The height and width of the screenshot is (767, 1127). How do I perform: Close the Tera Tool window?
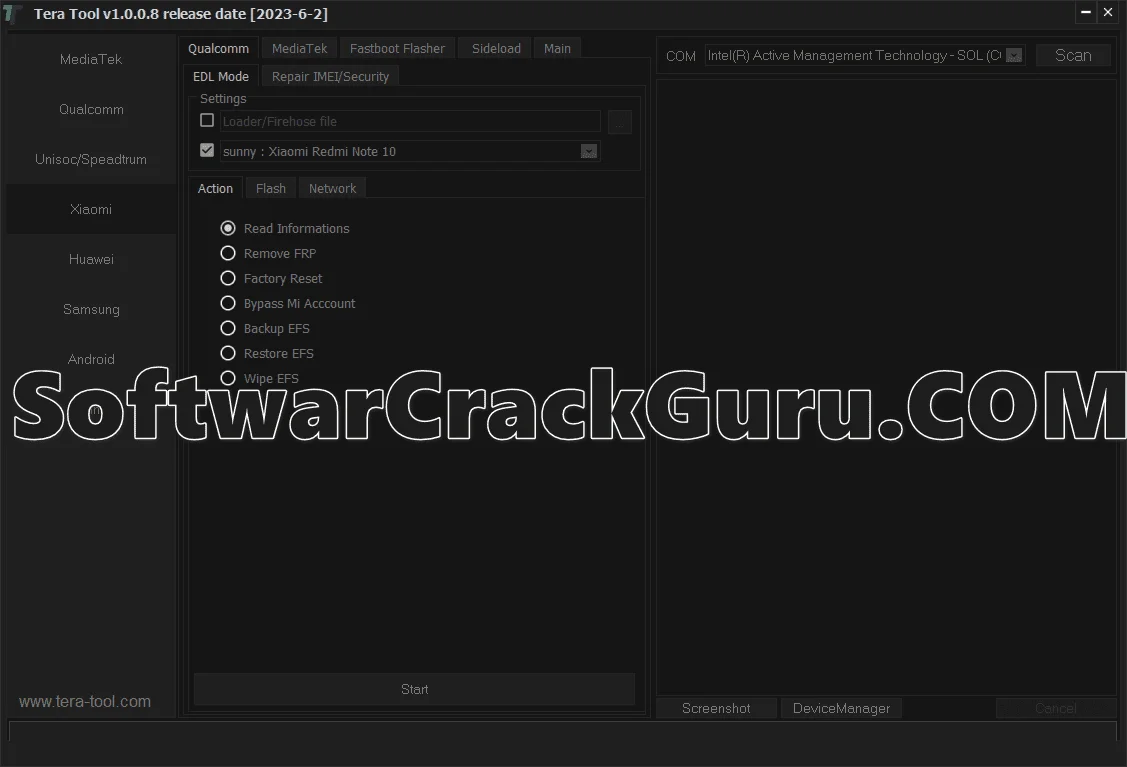click(1108, 12)
